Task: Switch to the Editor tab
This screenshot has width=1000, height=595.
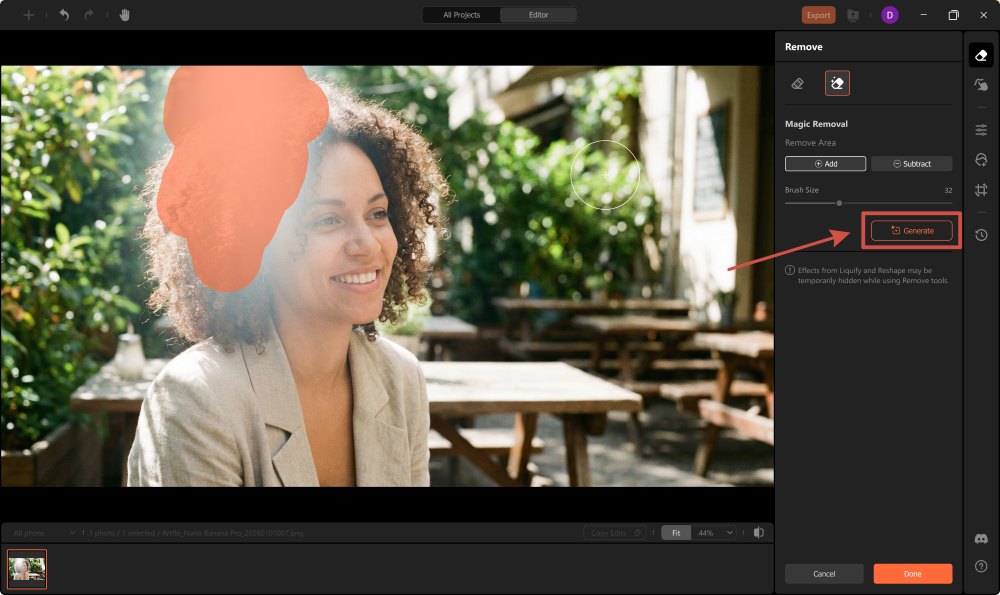Action: click(538, 15)
